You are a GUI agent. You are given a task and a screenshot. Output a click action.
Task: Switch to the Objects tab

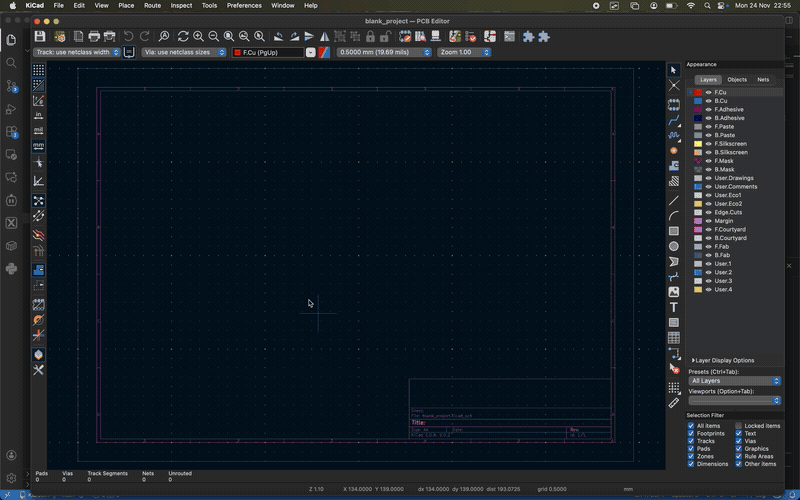click(736, 79)
